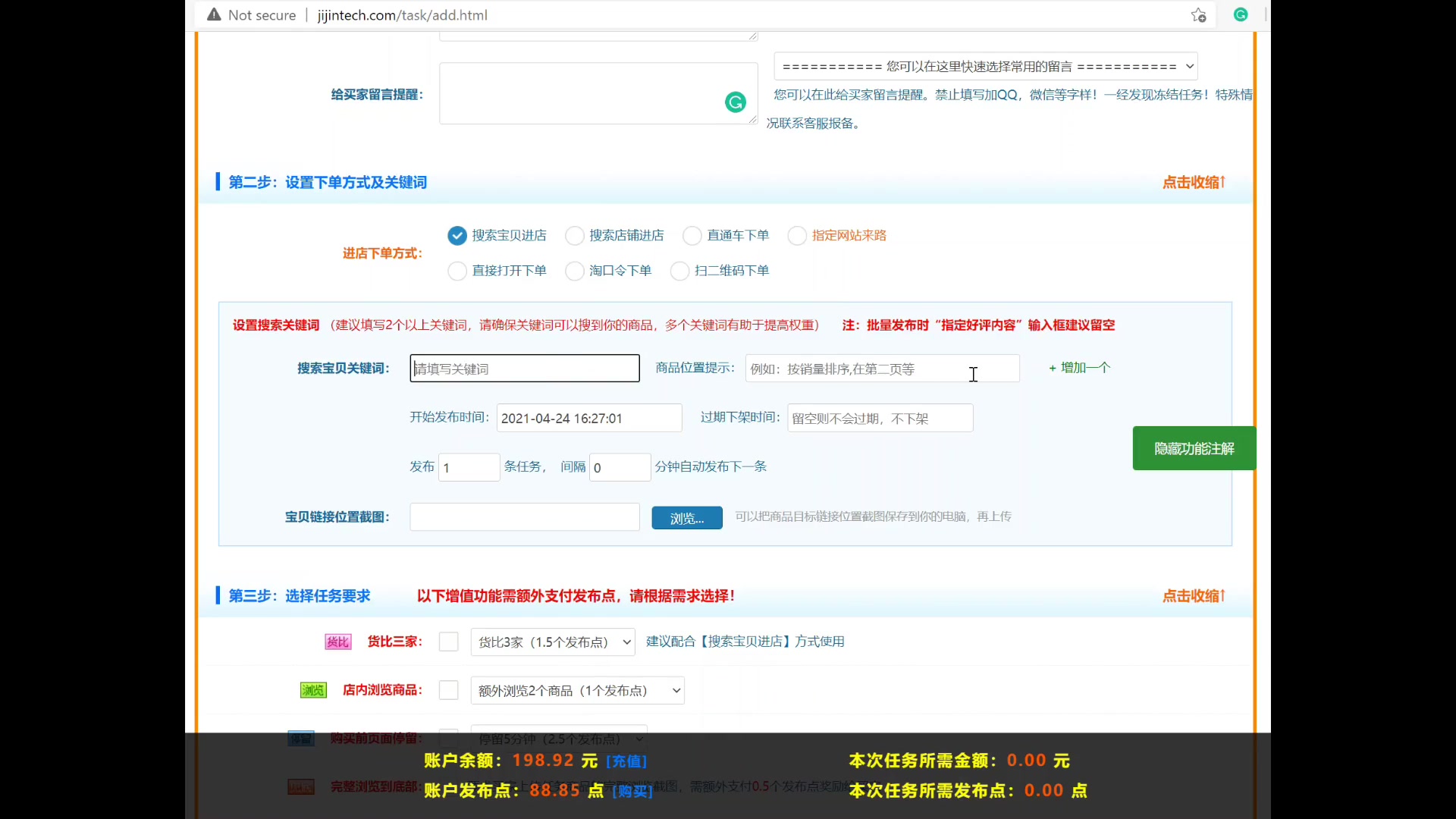Select 扫二维码下单 radio option
Image resolution: width=1456 pixels, height=819 pixels.
[x=680, y=271]
